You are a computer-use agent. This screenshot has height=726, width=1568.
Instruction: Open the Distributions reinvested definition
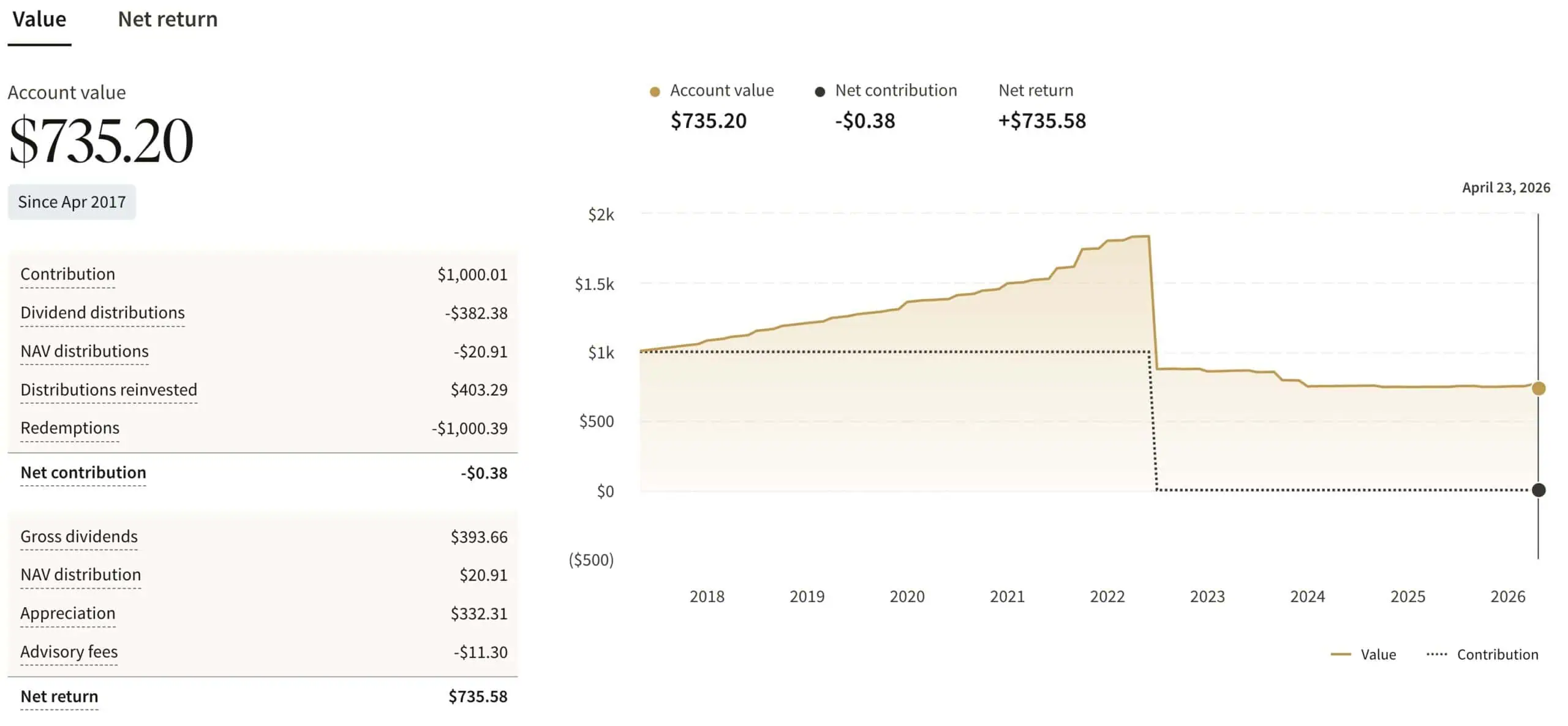(108, 390)
